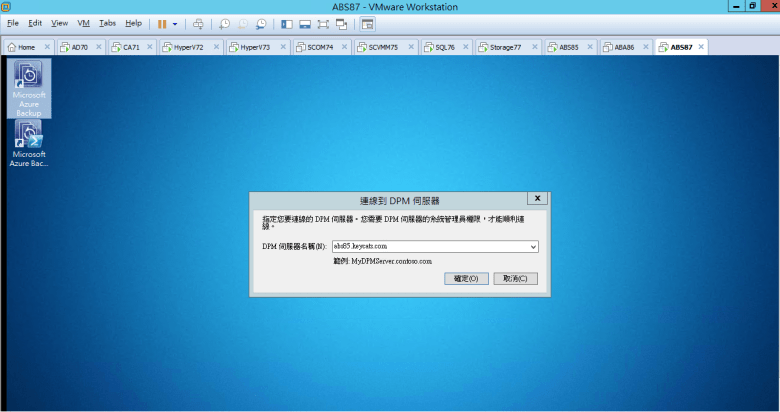Open the VM menu
Image resolution: width=780 pixels, height=412 pixels.
point(84,23)
